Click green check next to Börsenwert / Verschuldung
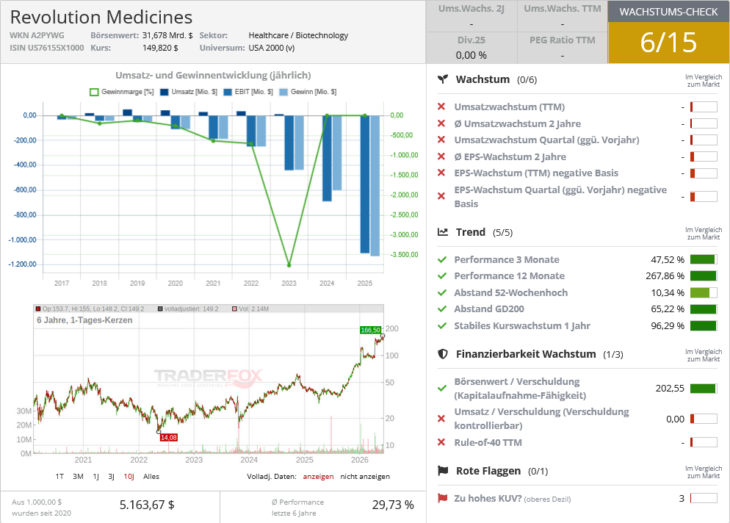The image size is (730, 523). [442, 388]
